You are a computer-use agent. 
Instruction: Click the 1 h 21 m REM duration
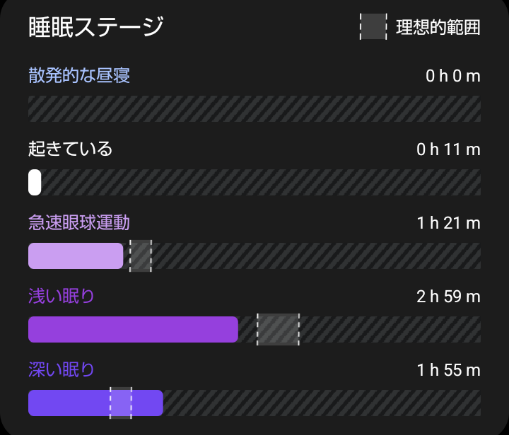(449, 223)
